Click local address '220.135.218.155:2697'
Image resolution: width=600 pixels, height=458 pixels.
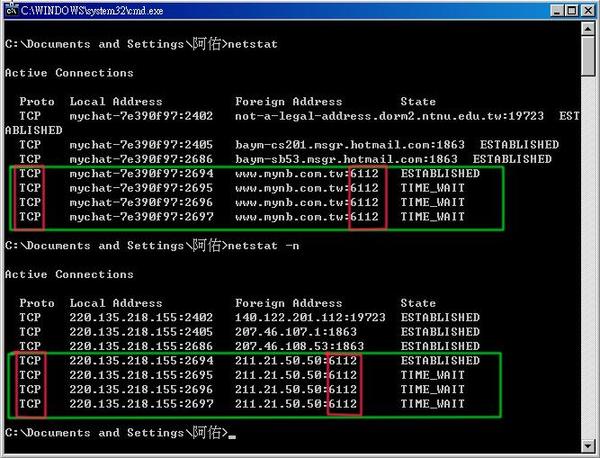coord(141,404)
